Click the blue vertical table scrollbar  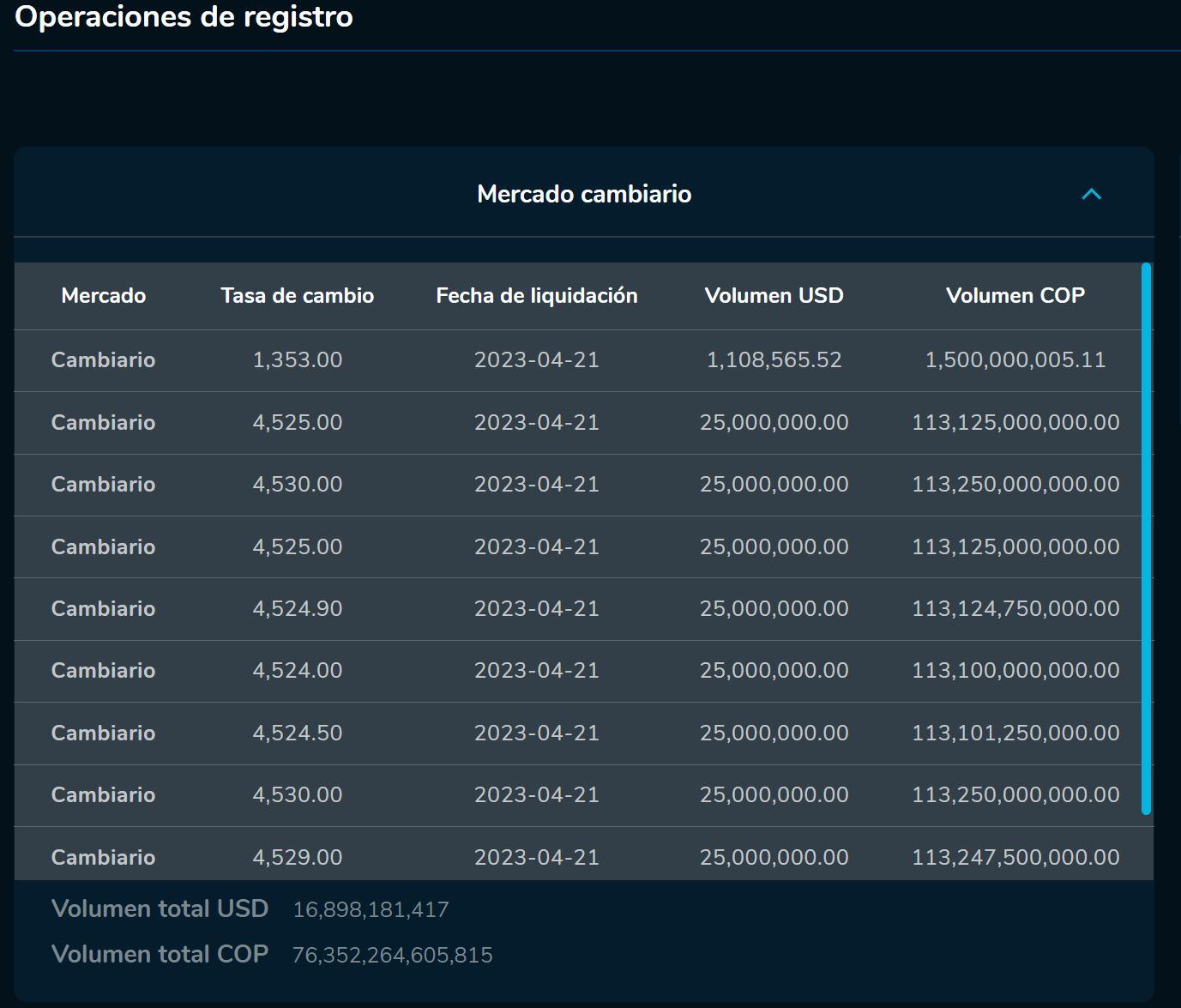tap(1146, 538)
